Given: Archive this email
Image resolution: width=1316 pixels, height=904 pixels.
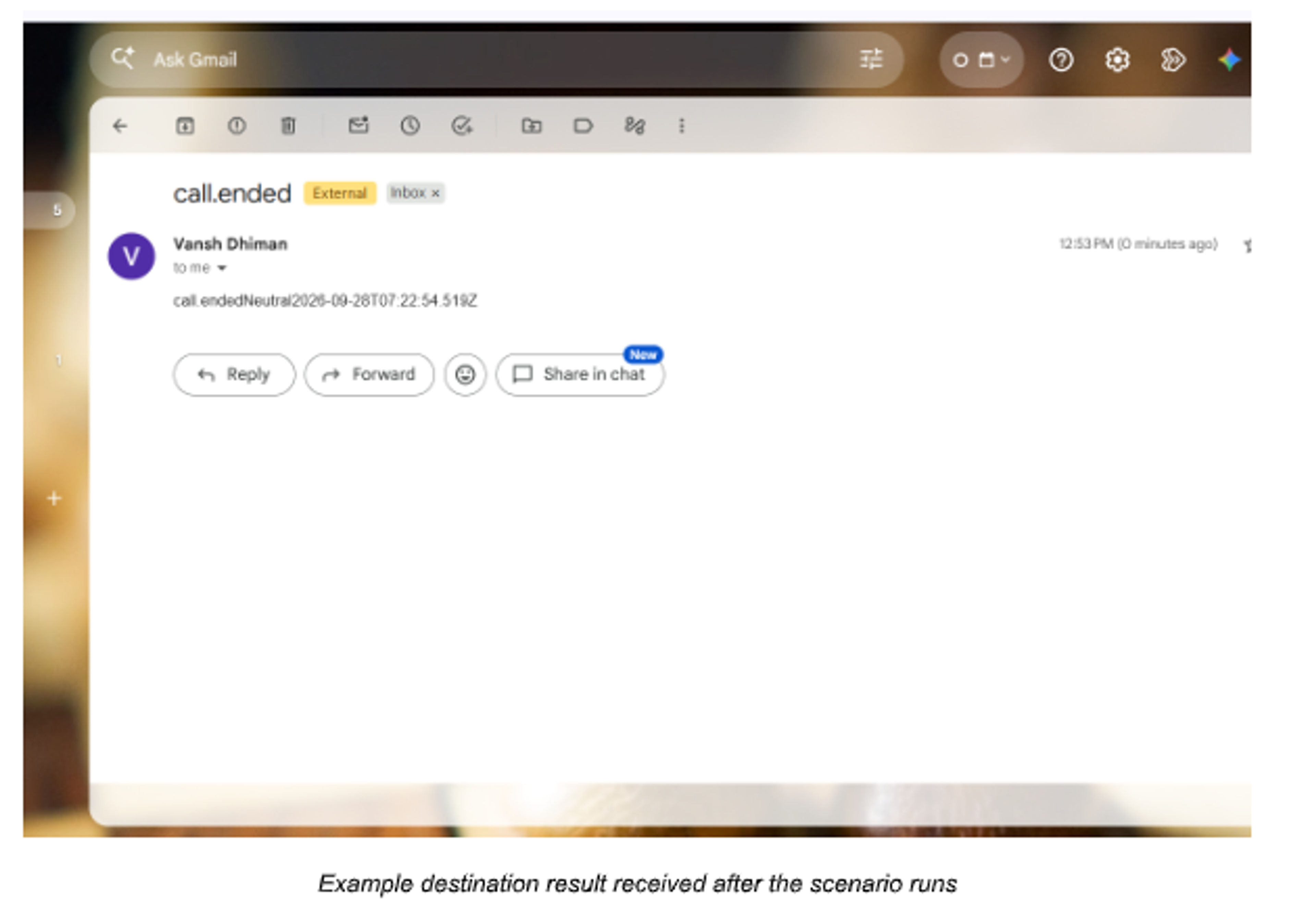Looking at the screenshot, I should [x=185, y=126].
